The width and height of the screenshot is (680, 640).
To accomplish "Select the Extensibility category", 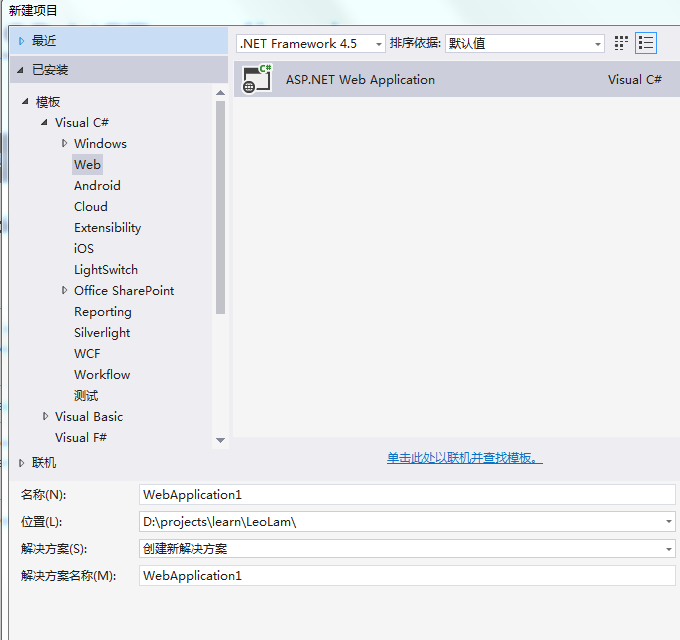I will pyautogui.click(x=108, y=228).
